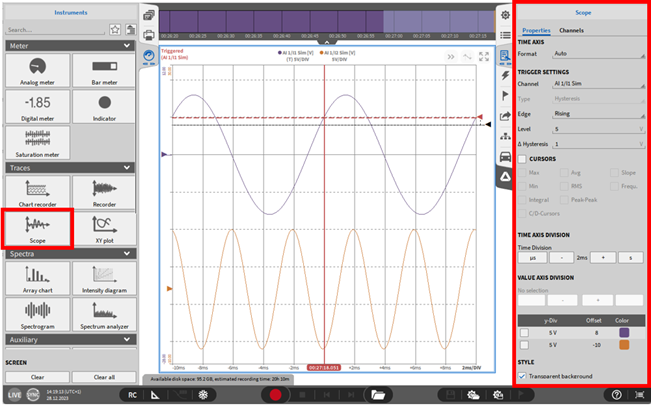Add a Spectrum analyzer instrument
Screen dimensions: 651x406
click(x=103, y=314)
